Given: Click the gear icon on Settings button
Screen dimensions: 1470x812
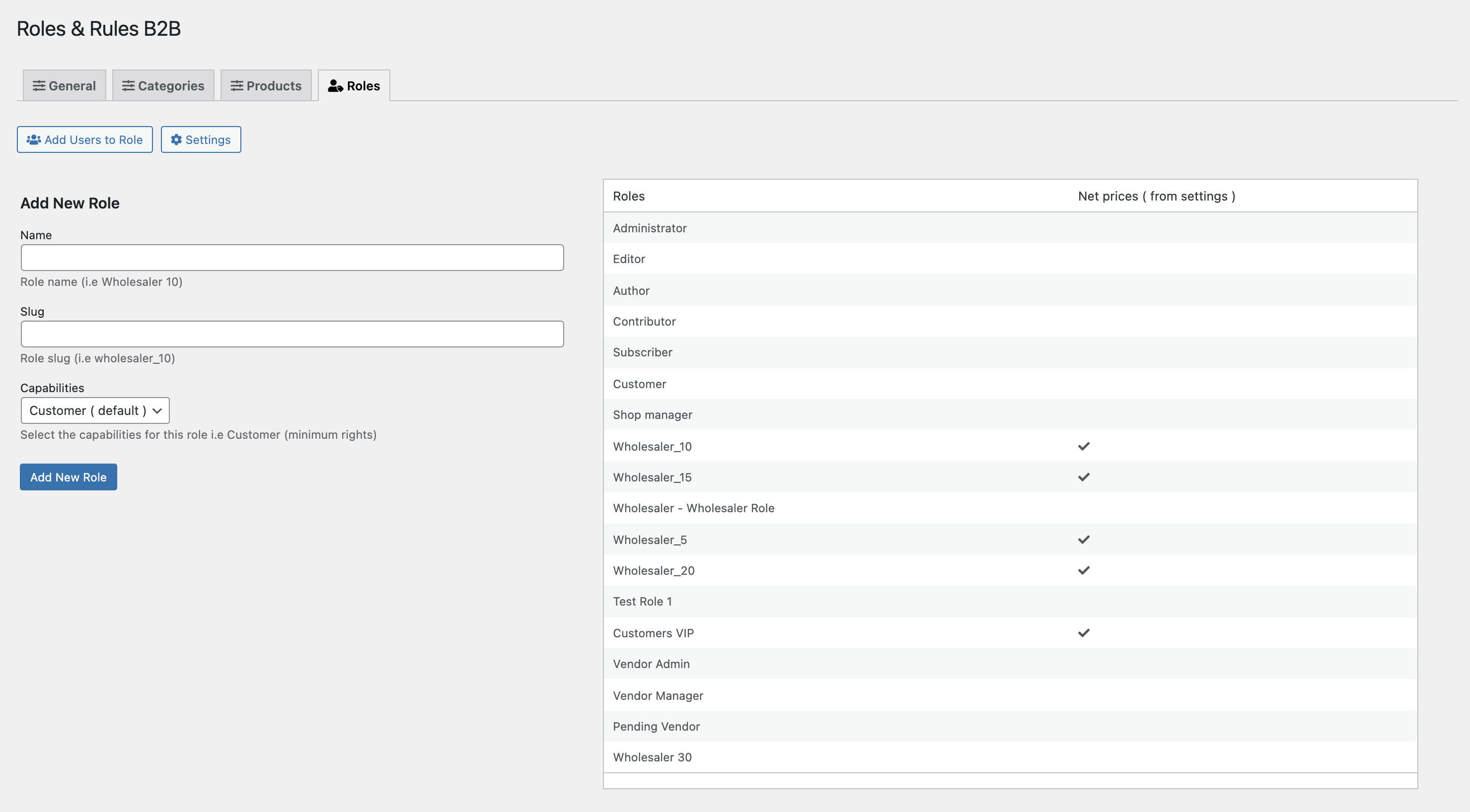Looking at the screenshot, I should [x=176, y=139].
